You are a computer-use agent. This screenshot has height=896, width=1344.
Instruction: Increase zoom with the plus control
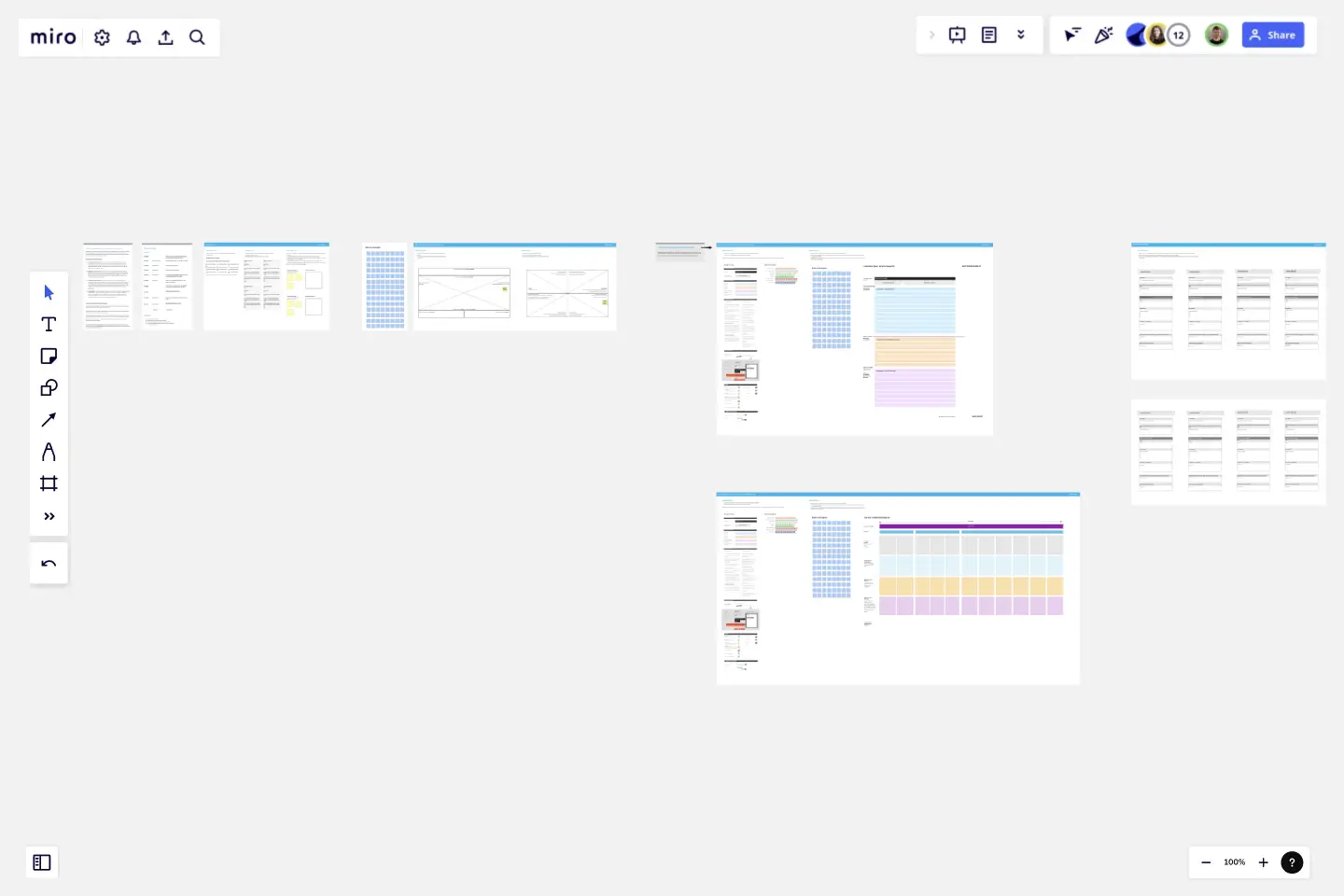coord(1262,862)
